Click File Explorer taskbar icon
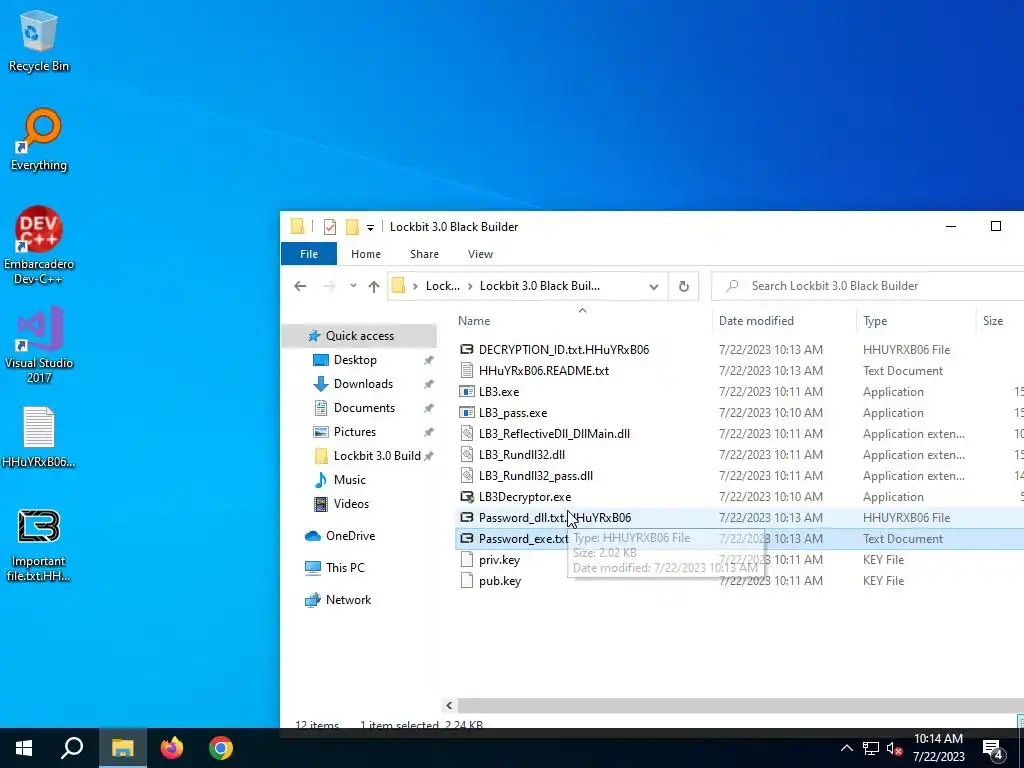1024x768 pixels. pyautogui.click(x=122, y=748)
